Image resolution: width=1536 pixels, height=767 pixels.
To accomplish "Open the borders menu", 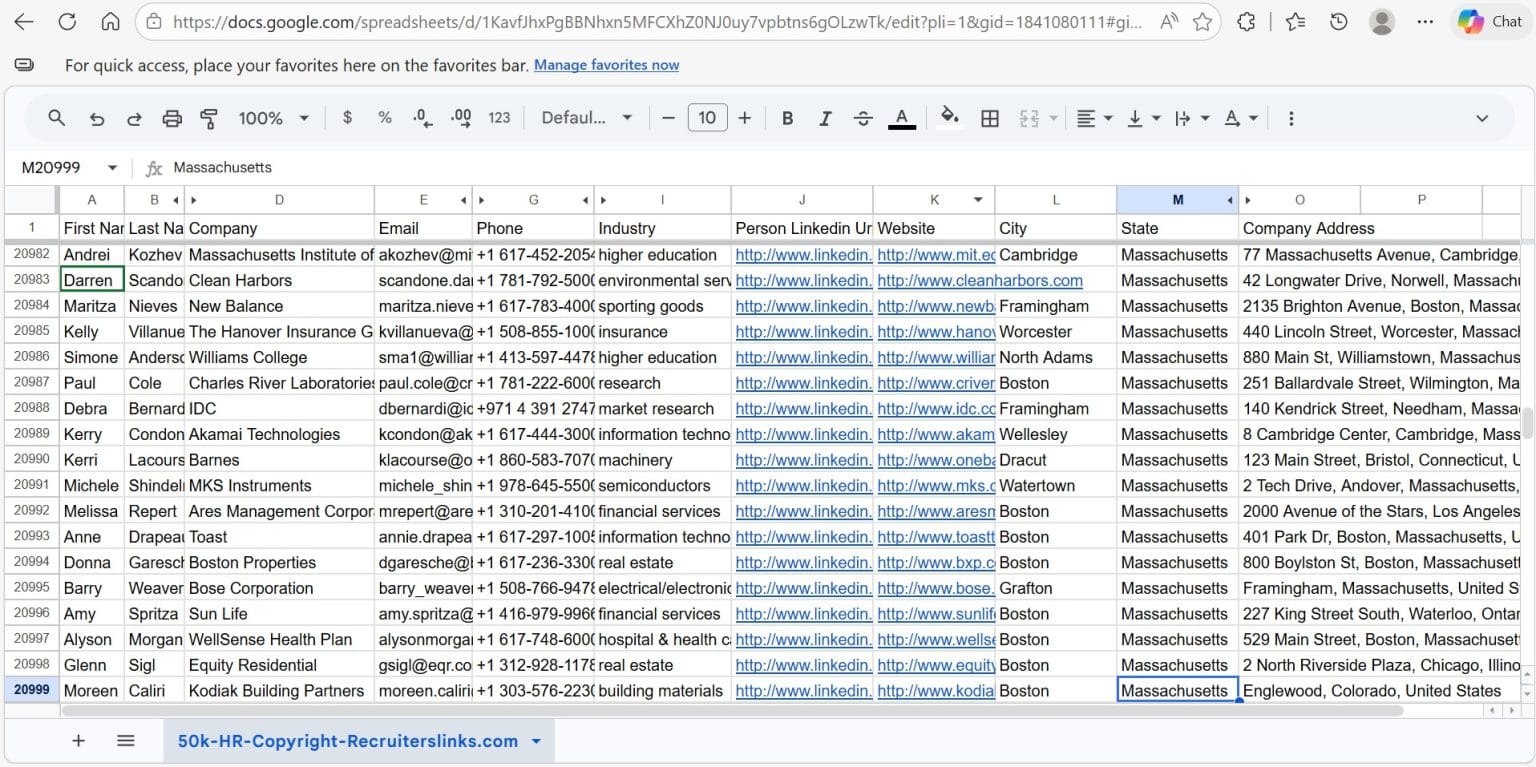I will click(990, 118).
